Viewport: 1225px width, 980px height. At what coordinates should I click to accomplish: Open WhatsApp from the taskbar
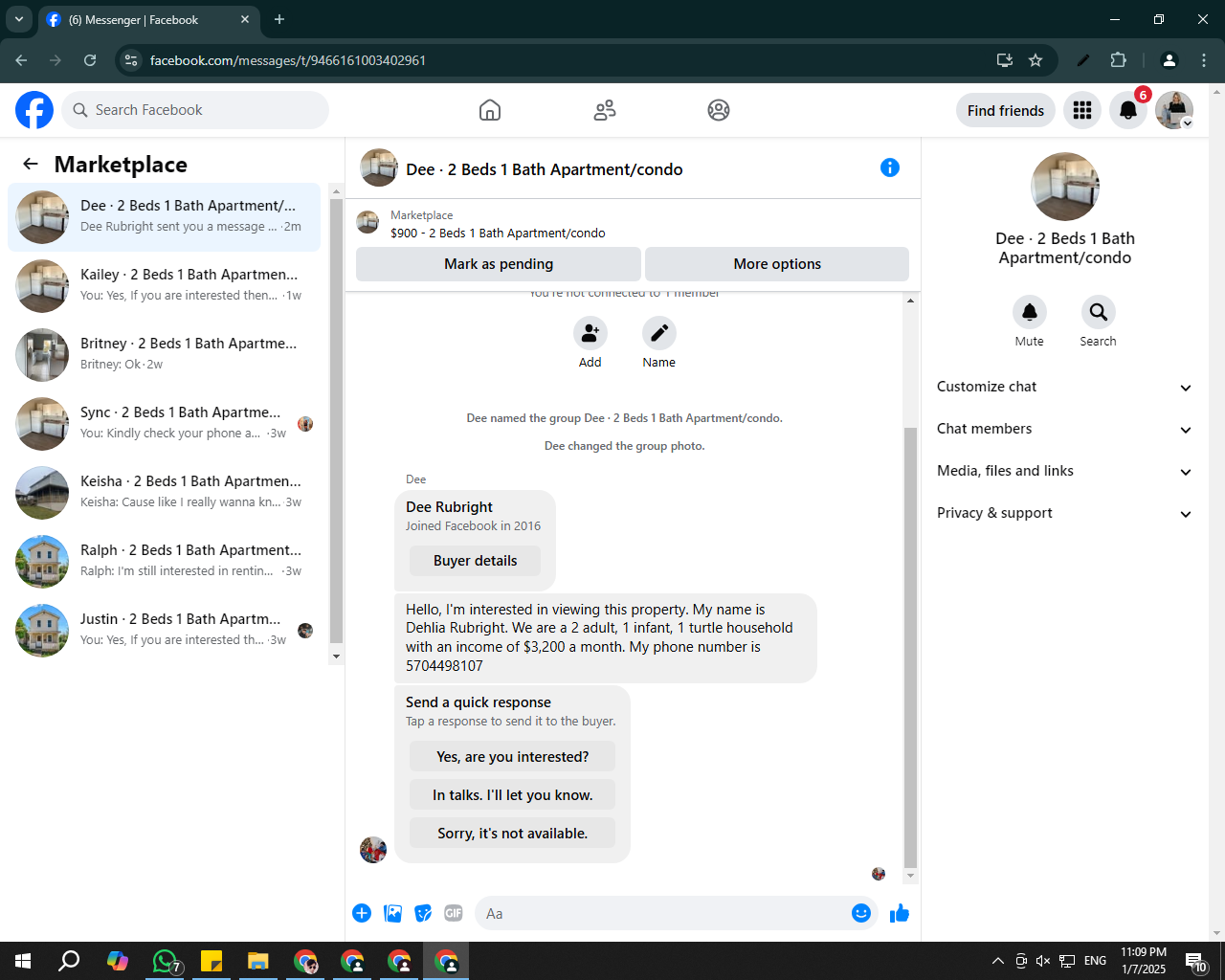165,961
